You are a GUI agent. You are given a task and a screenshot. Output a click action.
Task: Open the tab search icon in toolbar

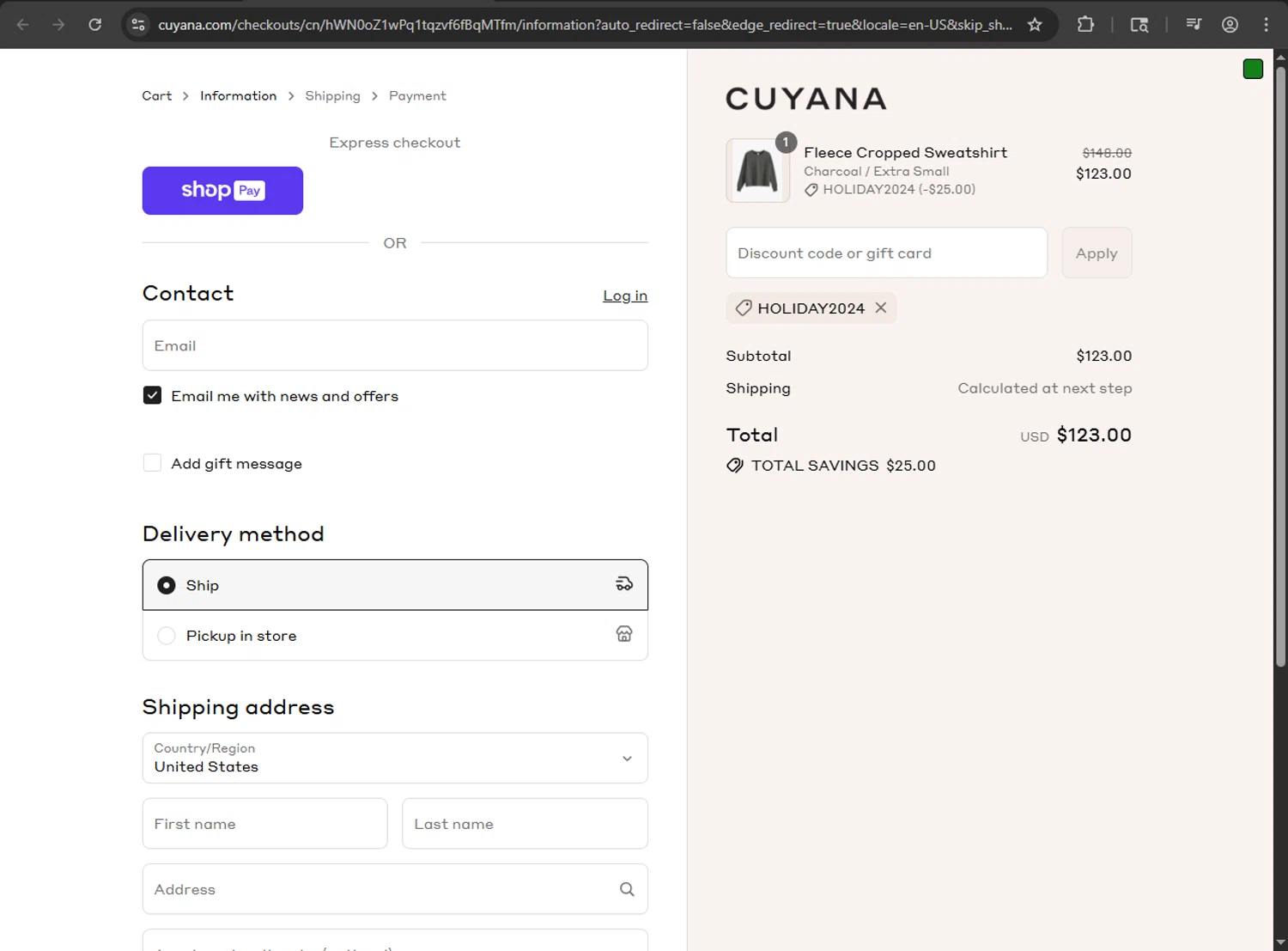coord(1139,24)
